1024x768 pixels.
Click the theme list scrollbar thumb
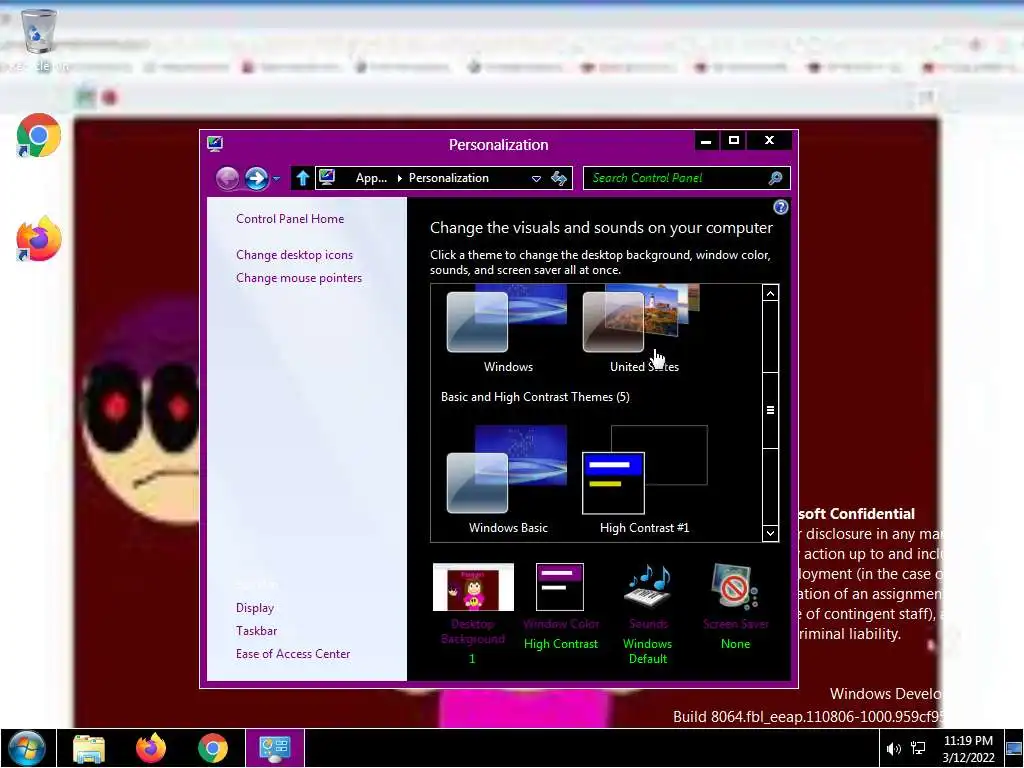771,410
